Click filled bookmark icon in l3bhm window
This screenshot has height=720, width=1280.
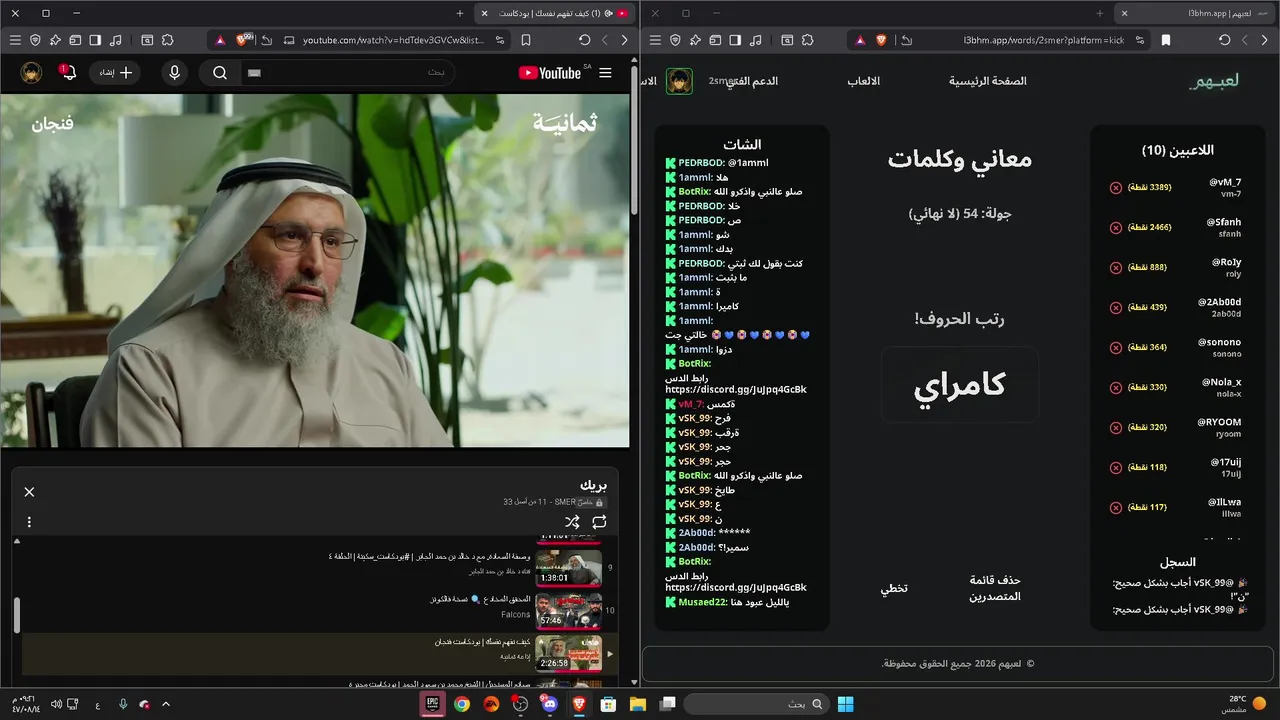coord(1166,40)
